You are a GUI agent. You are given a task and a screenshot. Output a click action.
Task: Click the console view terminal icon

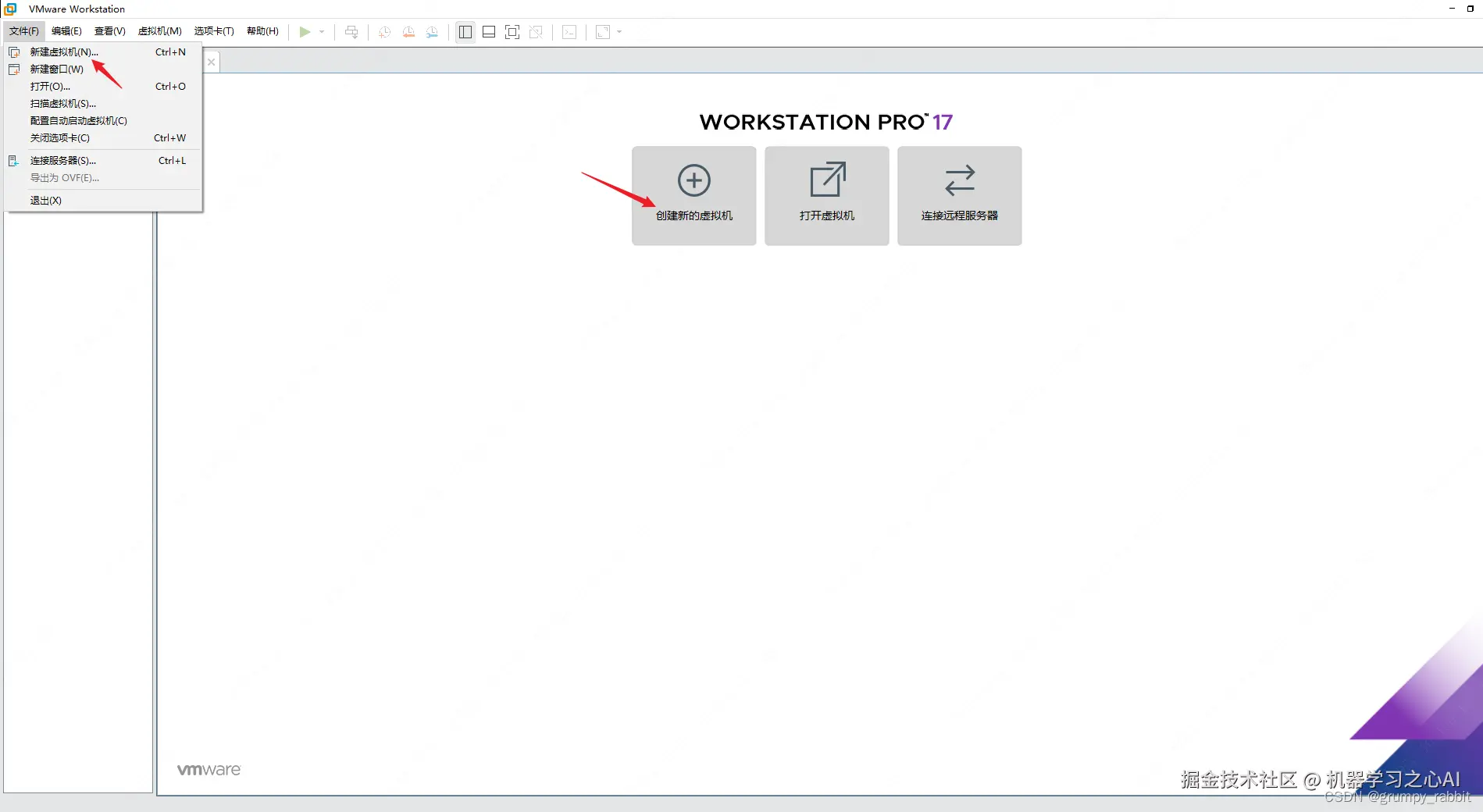click(570, 32)
